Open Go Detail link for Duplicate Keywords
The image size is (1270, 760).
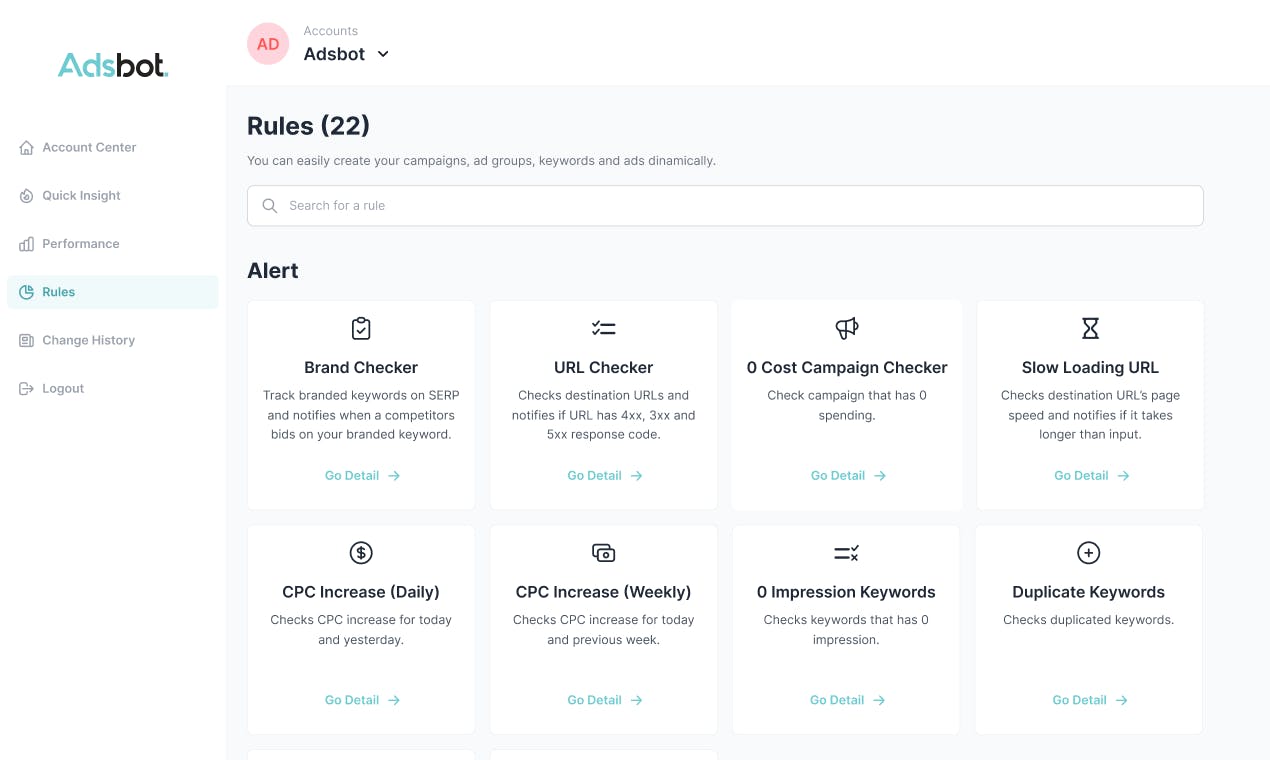pyautogui.click(x=1090, y=700)
